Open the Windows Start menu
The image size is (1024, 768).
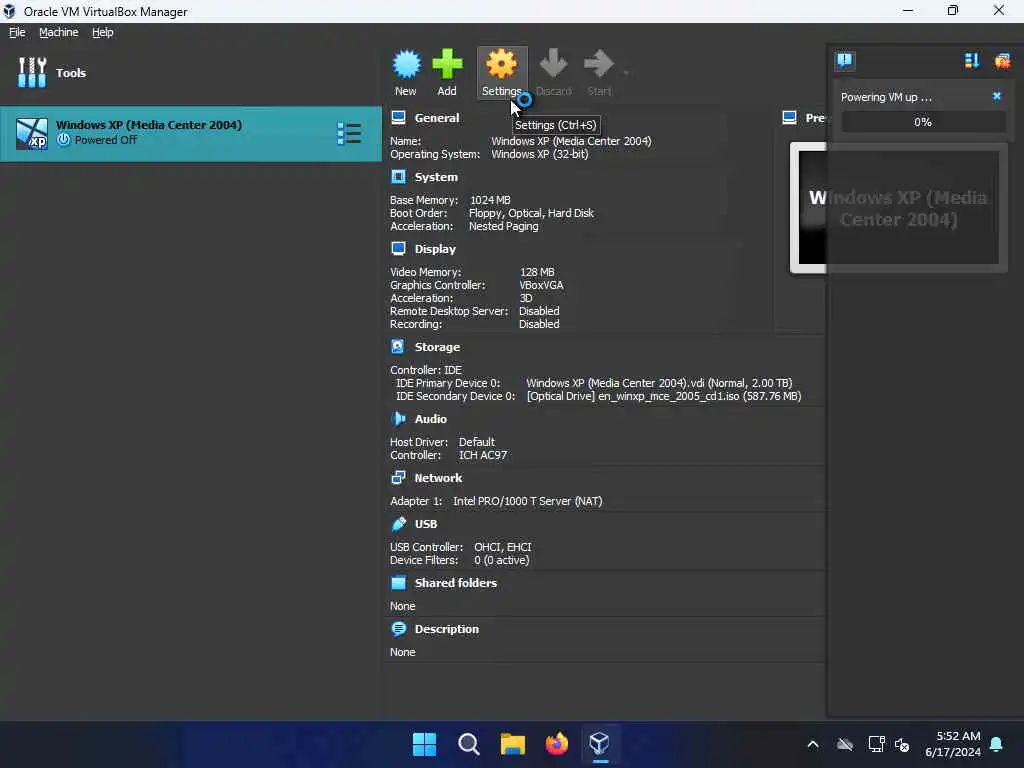pyautogui.click(x=424, y=744)
